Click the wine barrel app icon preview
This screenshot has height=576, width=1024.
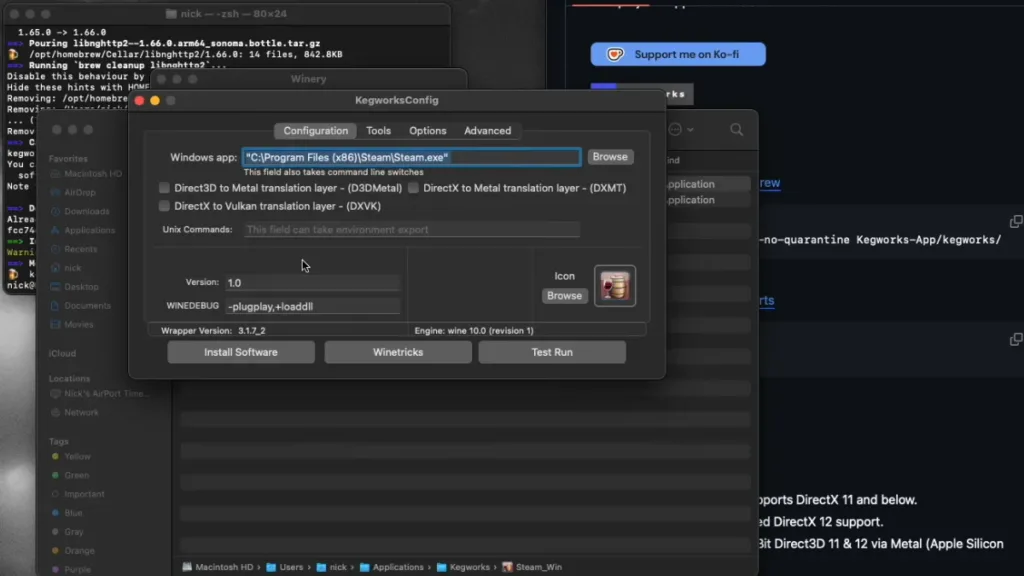615,285
